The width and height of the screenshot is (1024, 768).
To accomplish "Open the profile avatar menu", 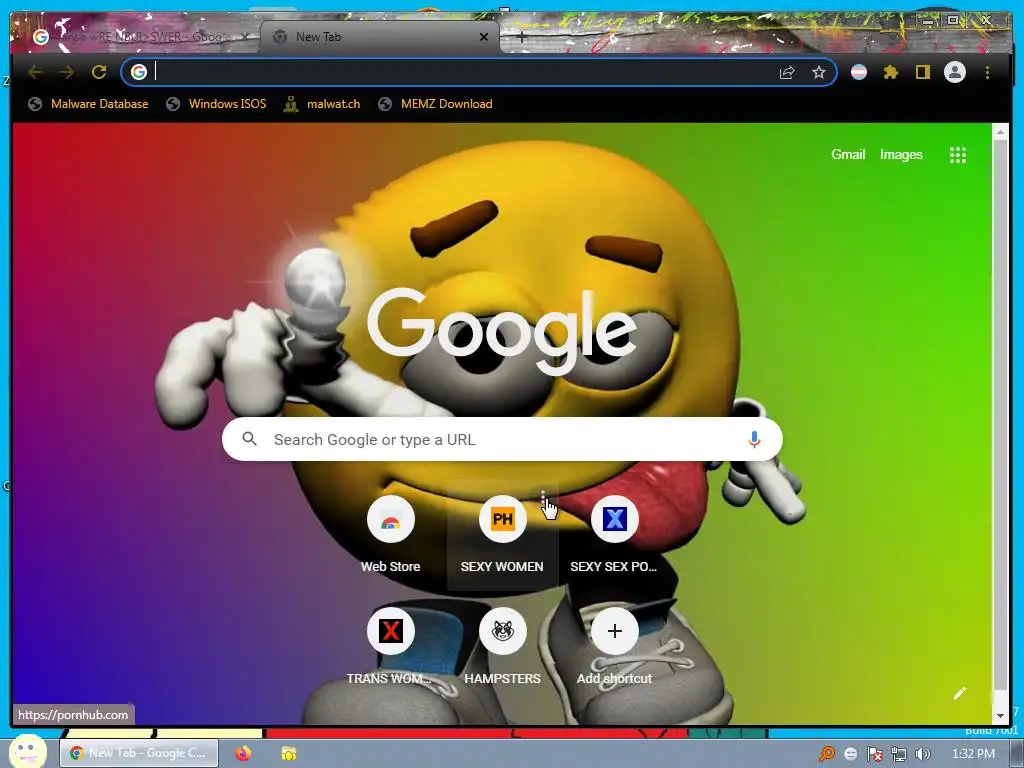I will [955, 72].
